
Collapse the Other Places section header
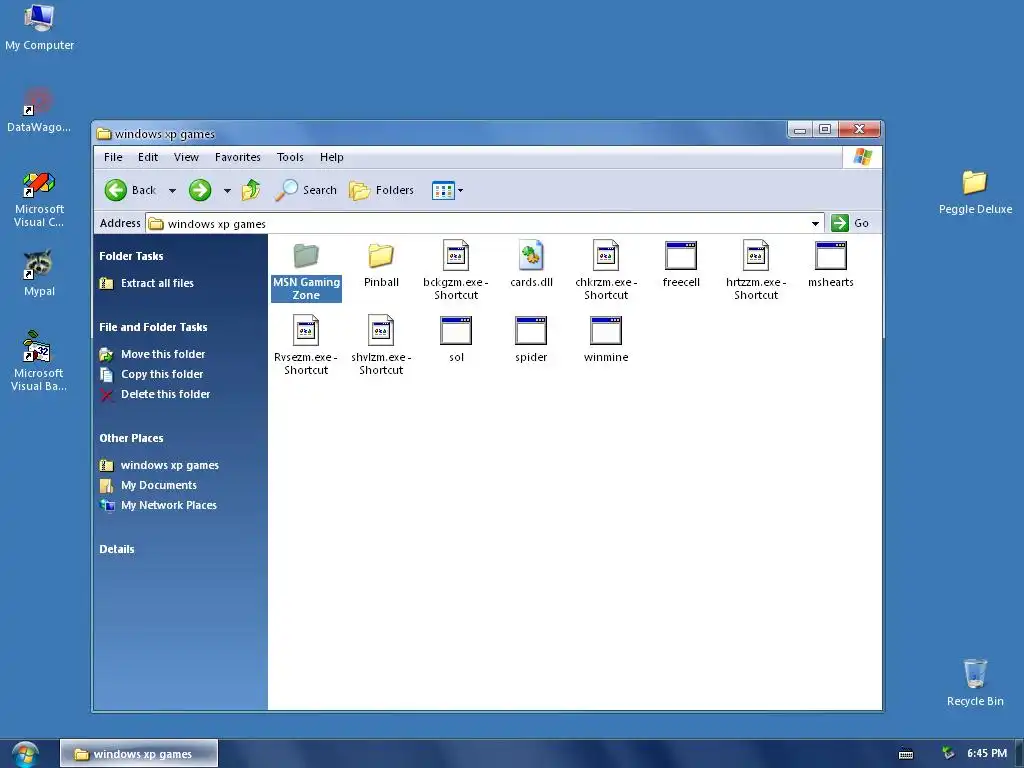pyautogui.click(x=131, y=438)
